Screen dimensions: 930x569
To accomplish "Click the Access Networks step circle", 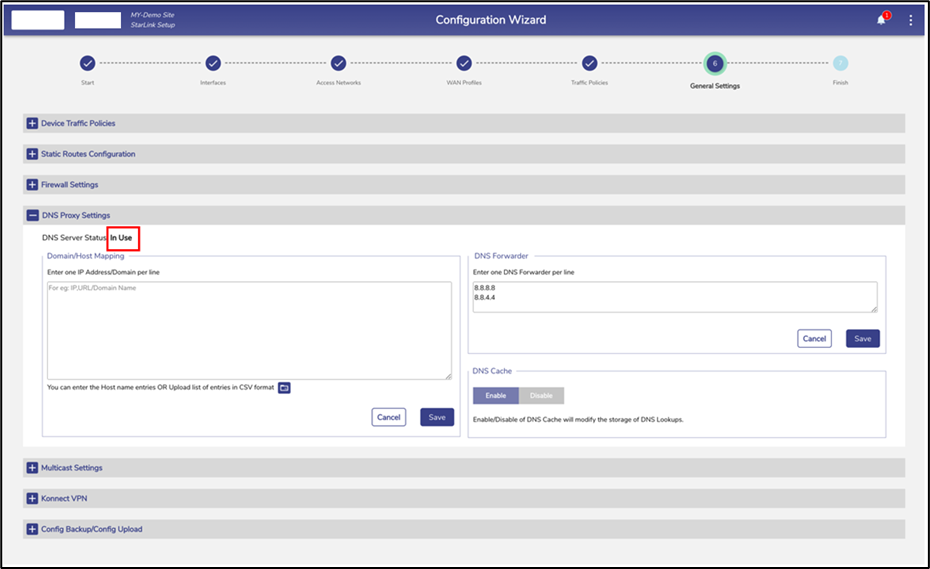I will [x=339, y=63].
